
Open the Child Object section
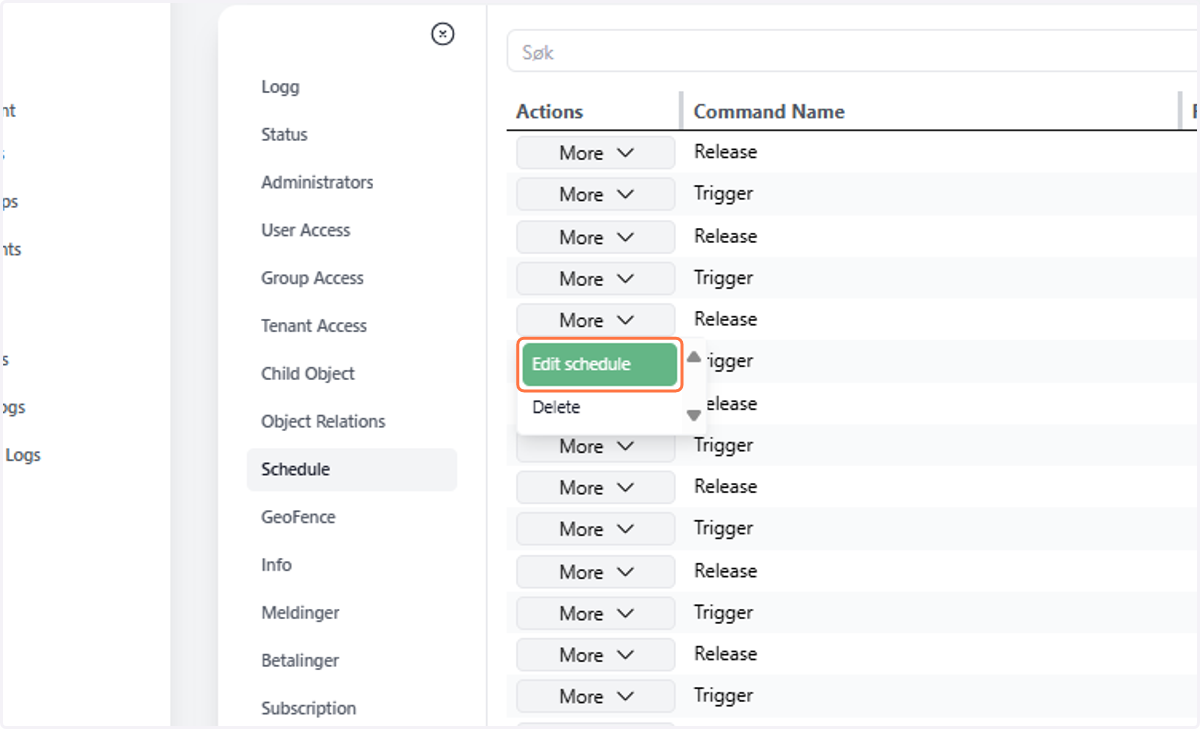pyautogui.click(x=308, y=374)
